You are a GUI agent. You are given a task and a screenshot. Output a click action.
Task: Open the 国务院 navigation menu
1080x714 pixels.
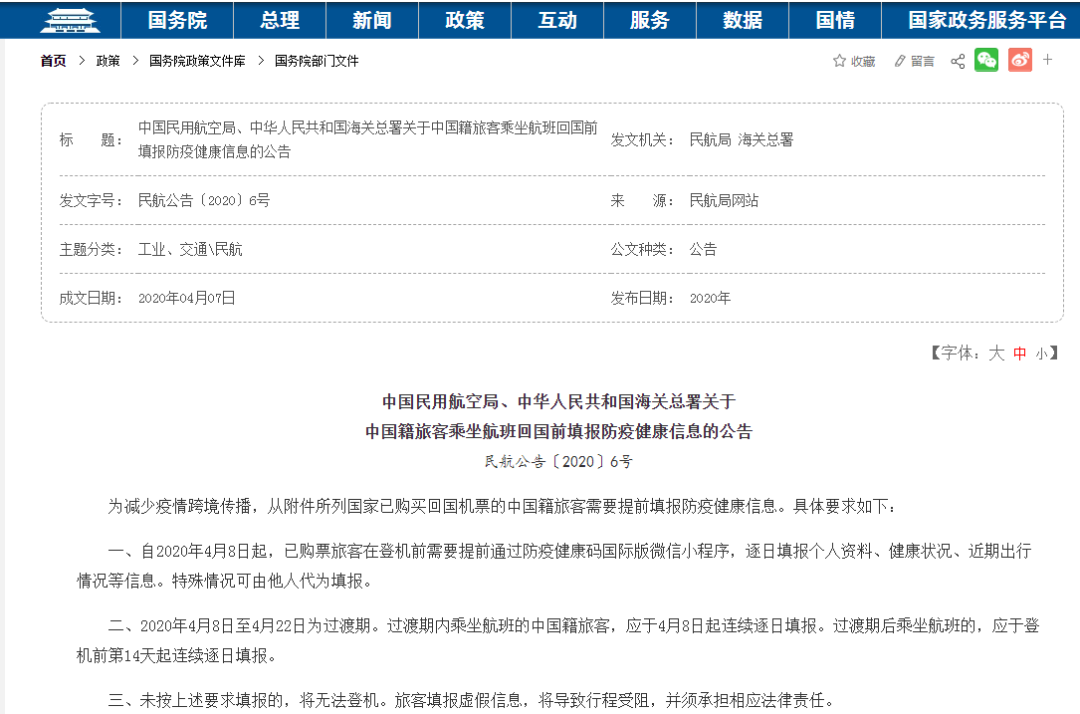(177, 20)
